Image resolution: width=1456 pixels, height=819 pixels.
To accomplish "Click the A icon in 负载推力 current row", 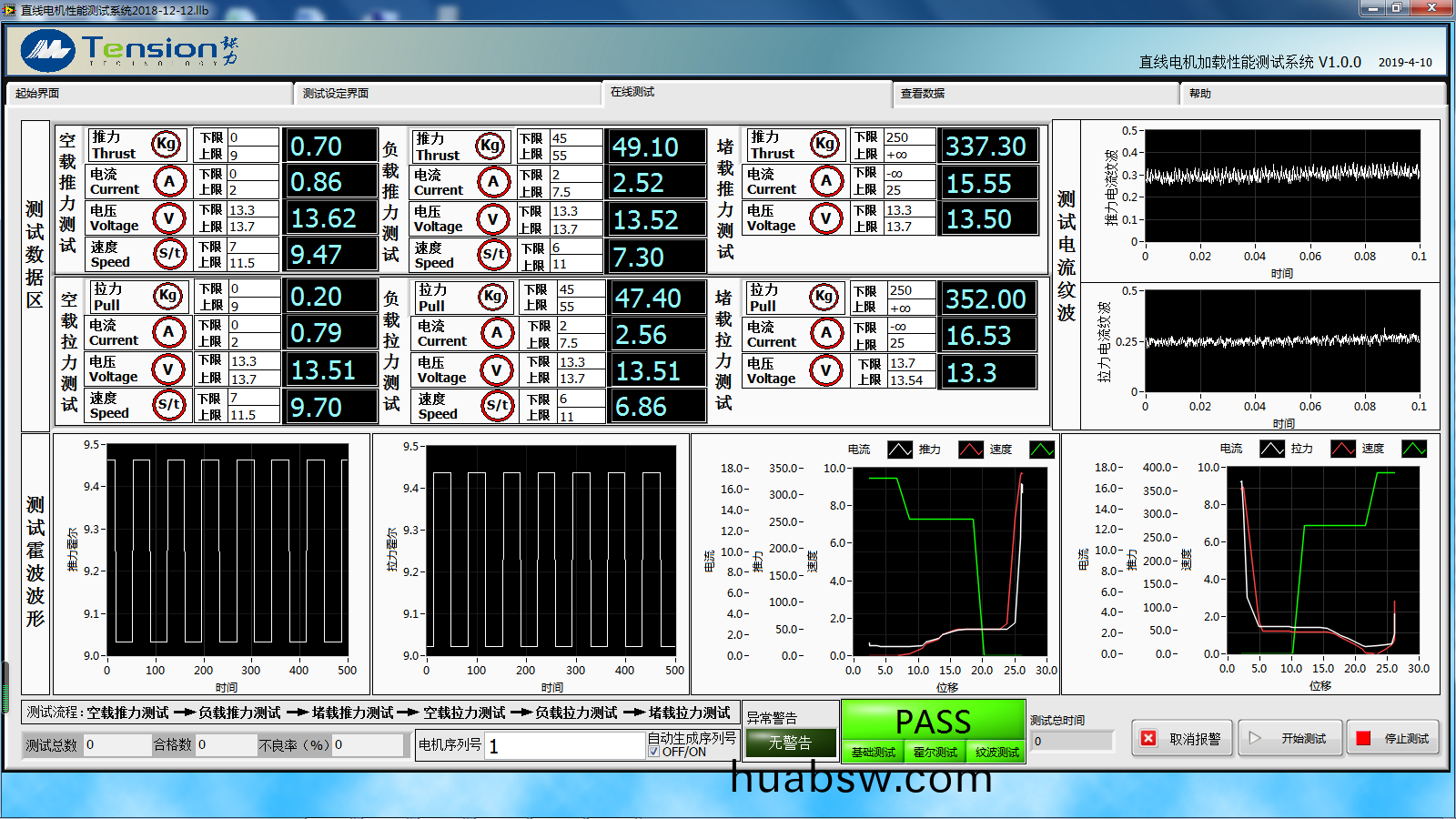I will (492, 181).
